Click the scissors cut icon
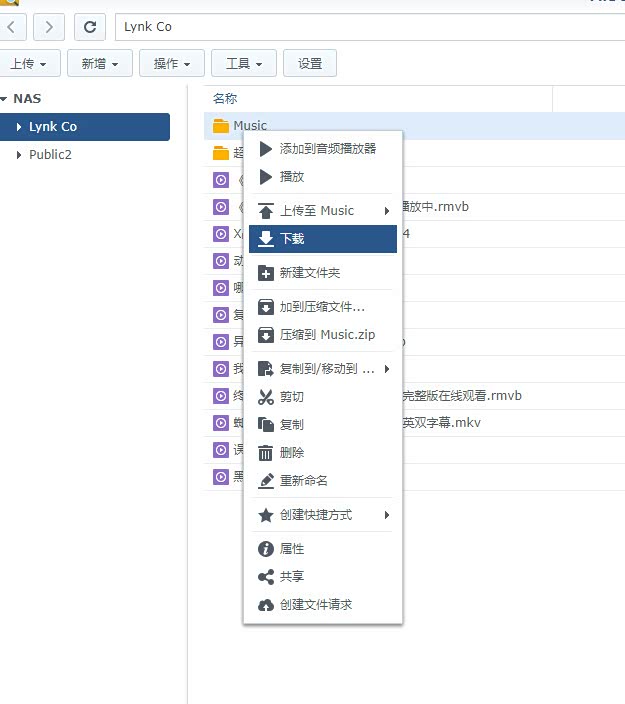The image size is (625, 704). tap(266, 397)
